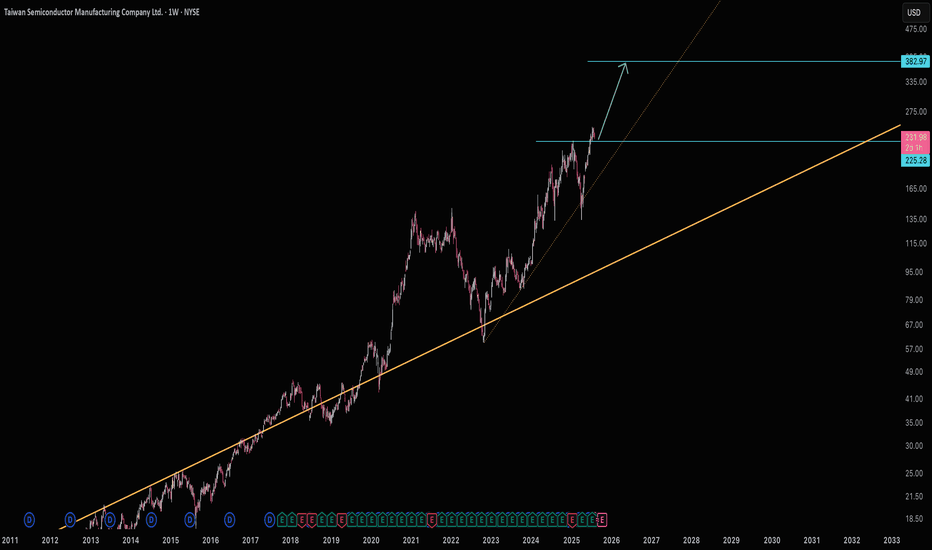Click the pink upcoming earnings E marker
Viewport: 932px width, 550px height.
[602, 520]
